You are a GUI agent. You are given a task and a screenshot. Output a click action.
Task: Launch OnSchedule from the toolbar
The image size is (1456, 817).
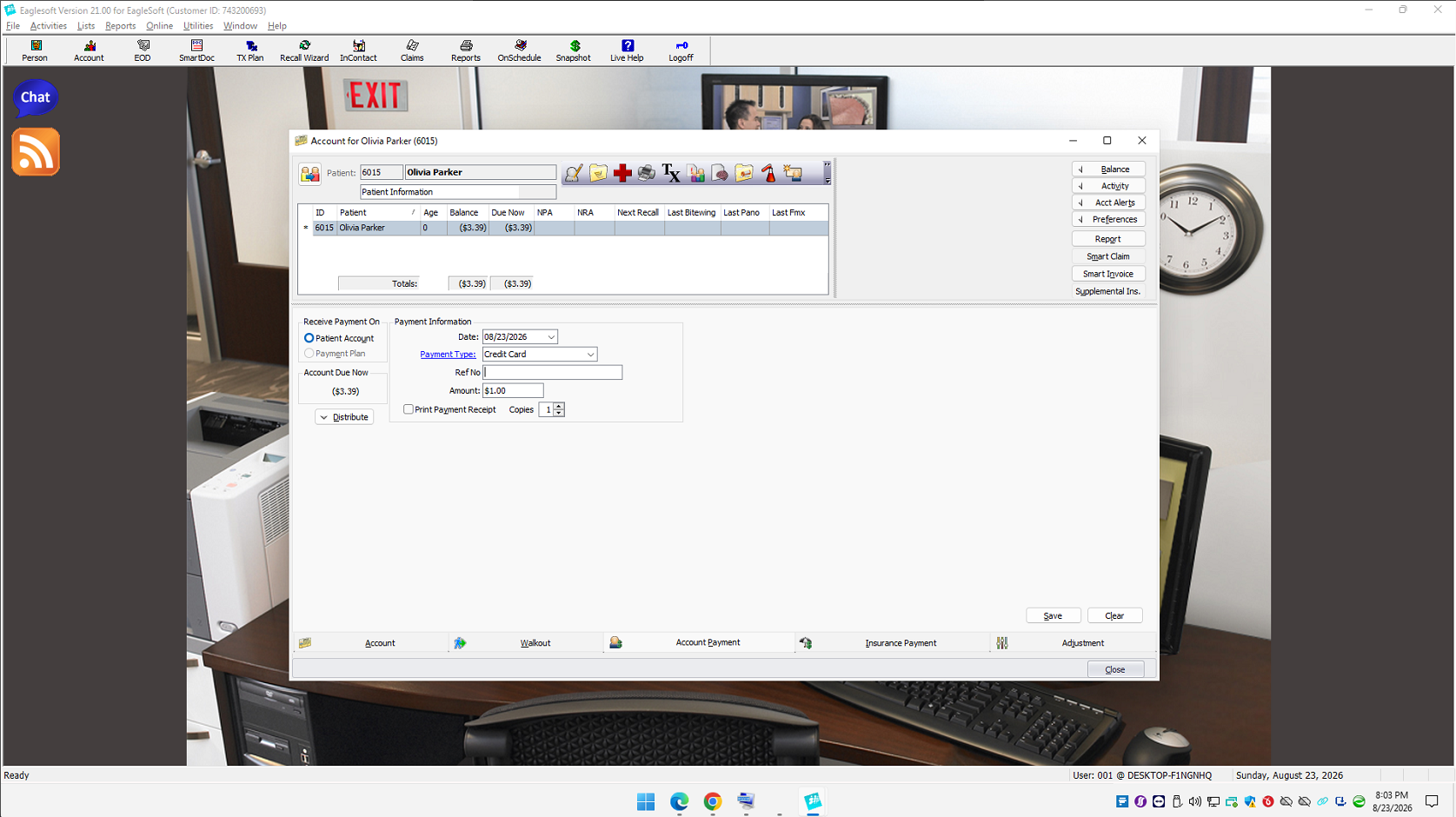pos(519,50)
